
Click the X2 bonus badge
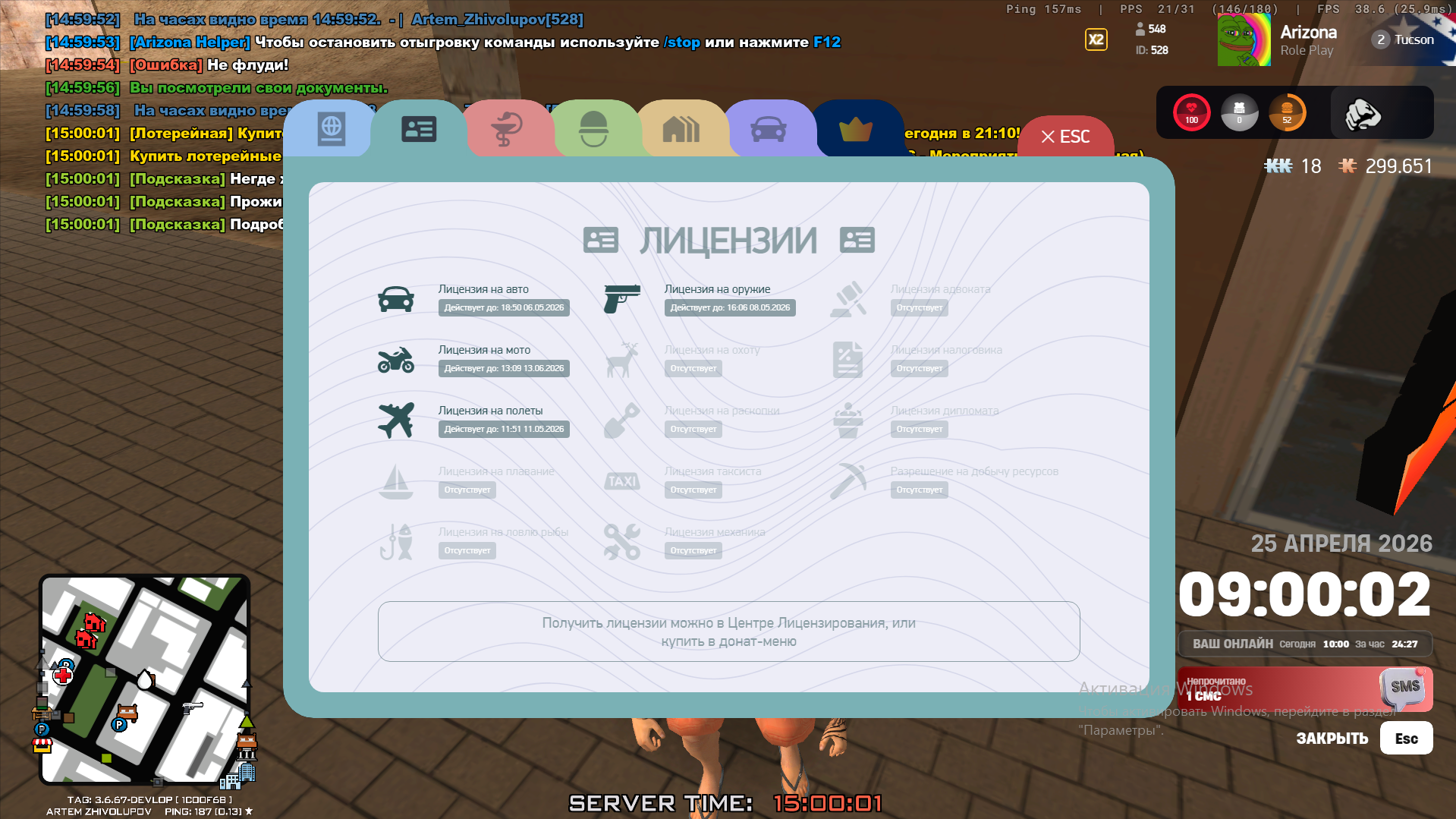1096,39
